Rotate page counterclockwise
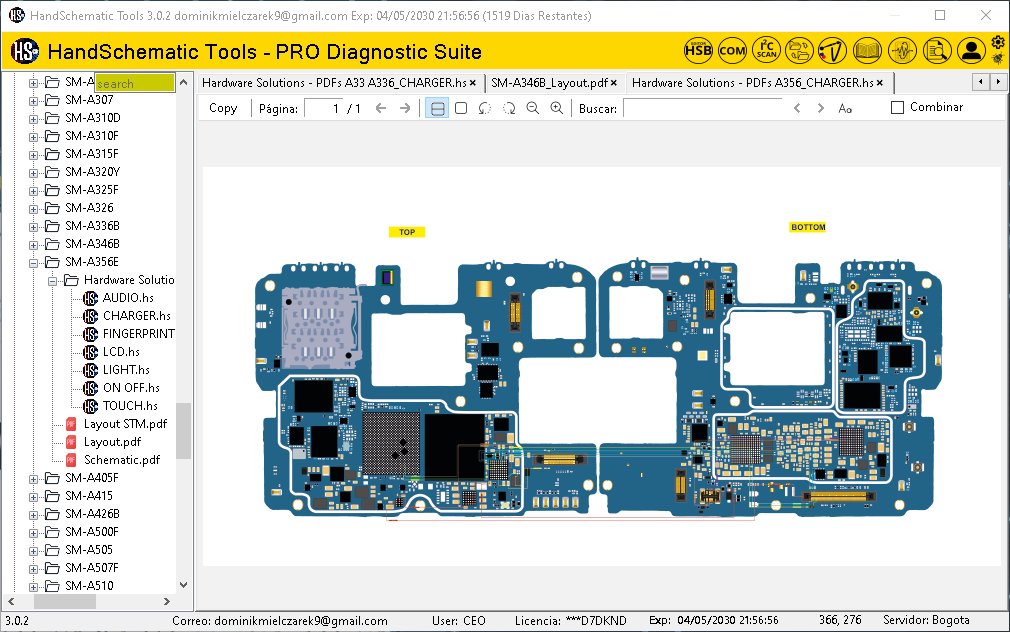Viewport: 1010px width, 632px height. (484, 108)
